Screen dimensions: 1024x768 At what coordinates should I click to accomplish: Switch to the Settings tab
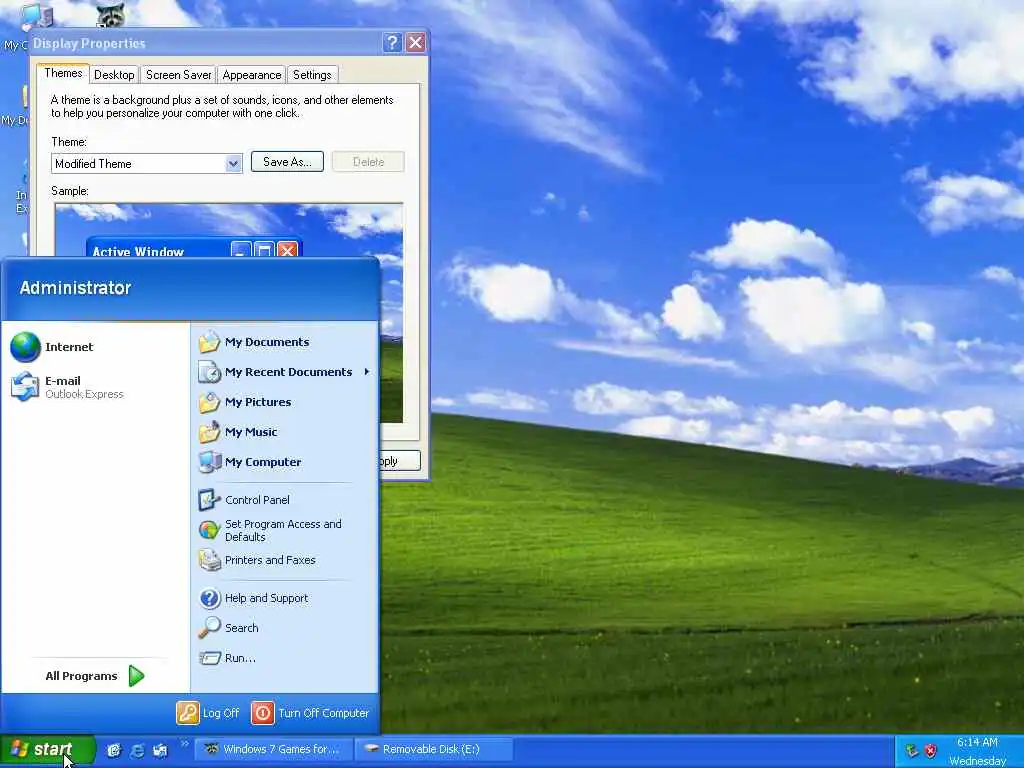coord(312,75)
